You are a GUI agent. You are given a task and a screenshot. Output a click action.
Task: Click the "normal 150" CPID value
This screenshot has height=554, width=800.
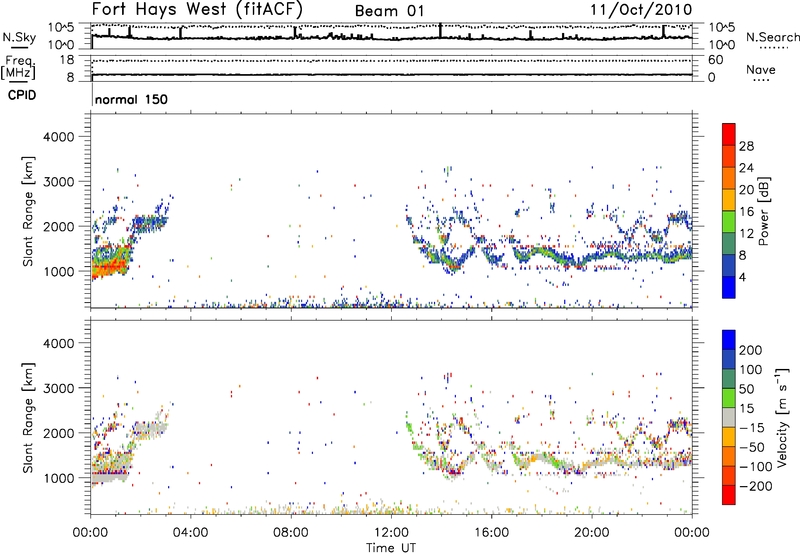click(x=131, y=99)
